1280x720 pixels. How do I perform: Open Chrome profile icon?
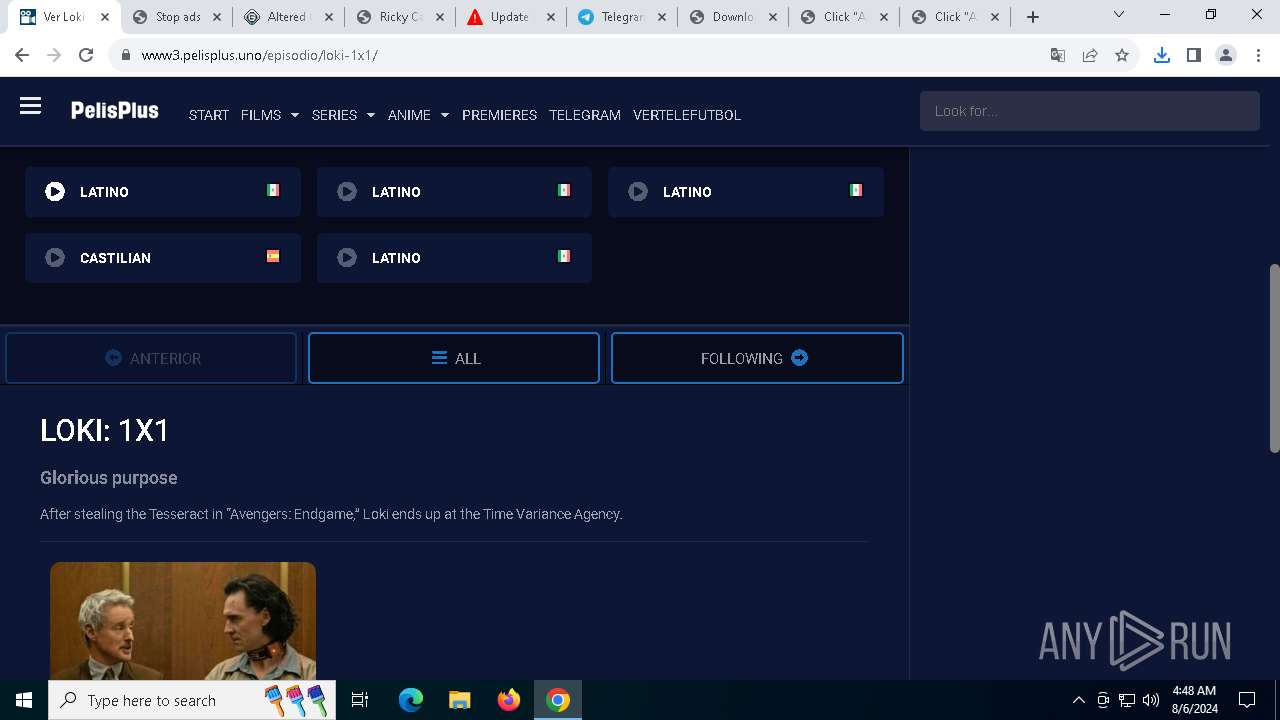(x=1226, y=55)
